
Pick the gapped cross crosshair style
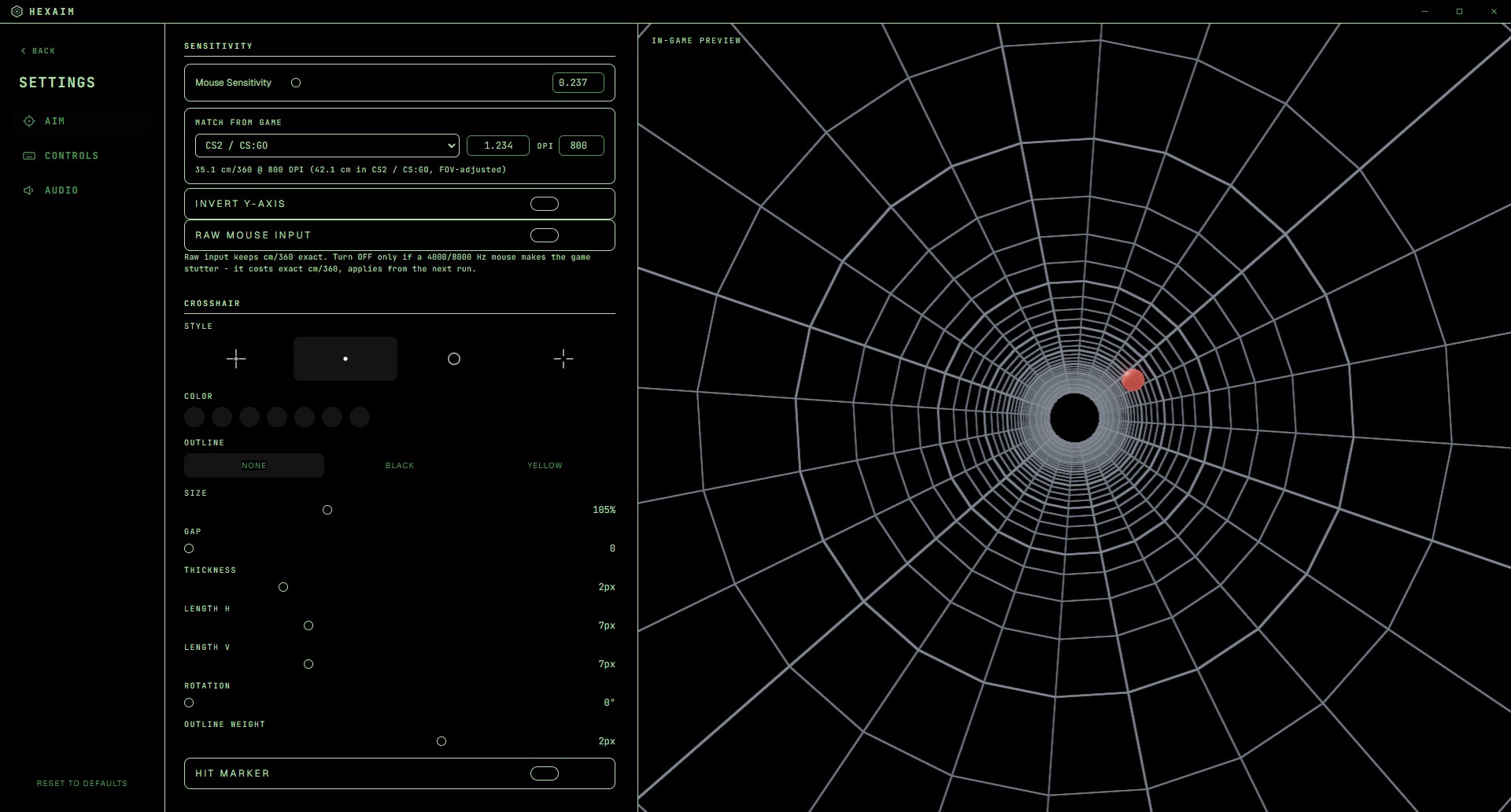click(x=563, y=359)
